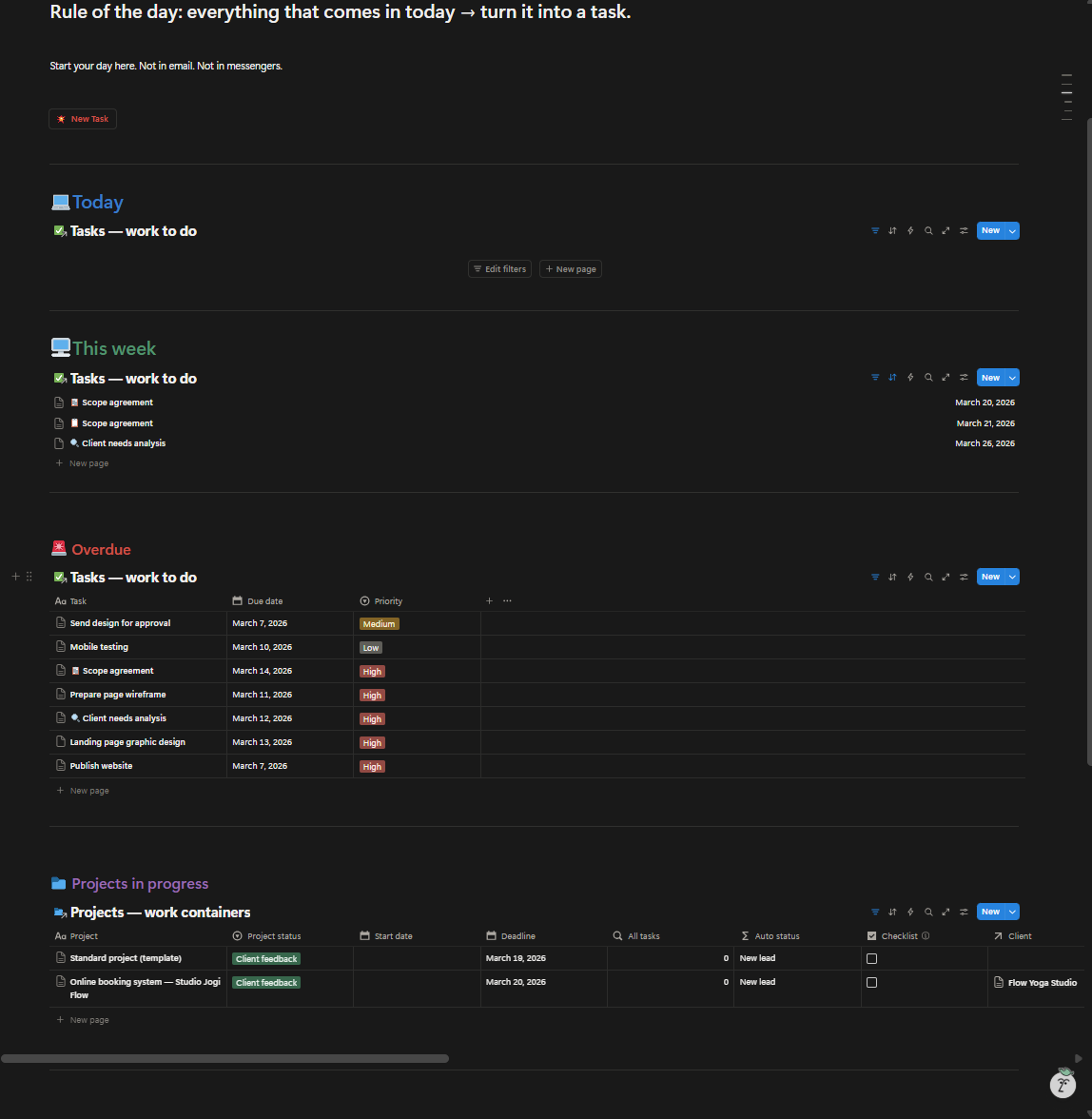Click the red New Task button
Image resolution: width=1092 pixels, height=1119 pixels.
click(82, 118)
